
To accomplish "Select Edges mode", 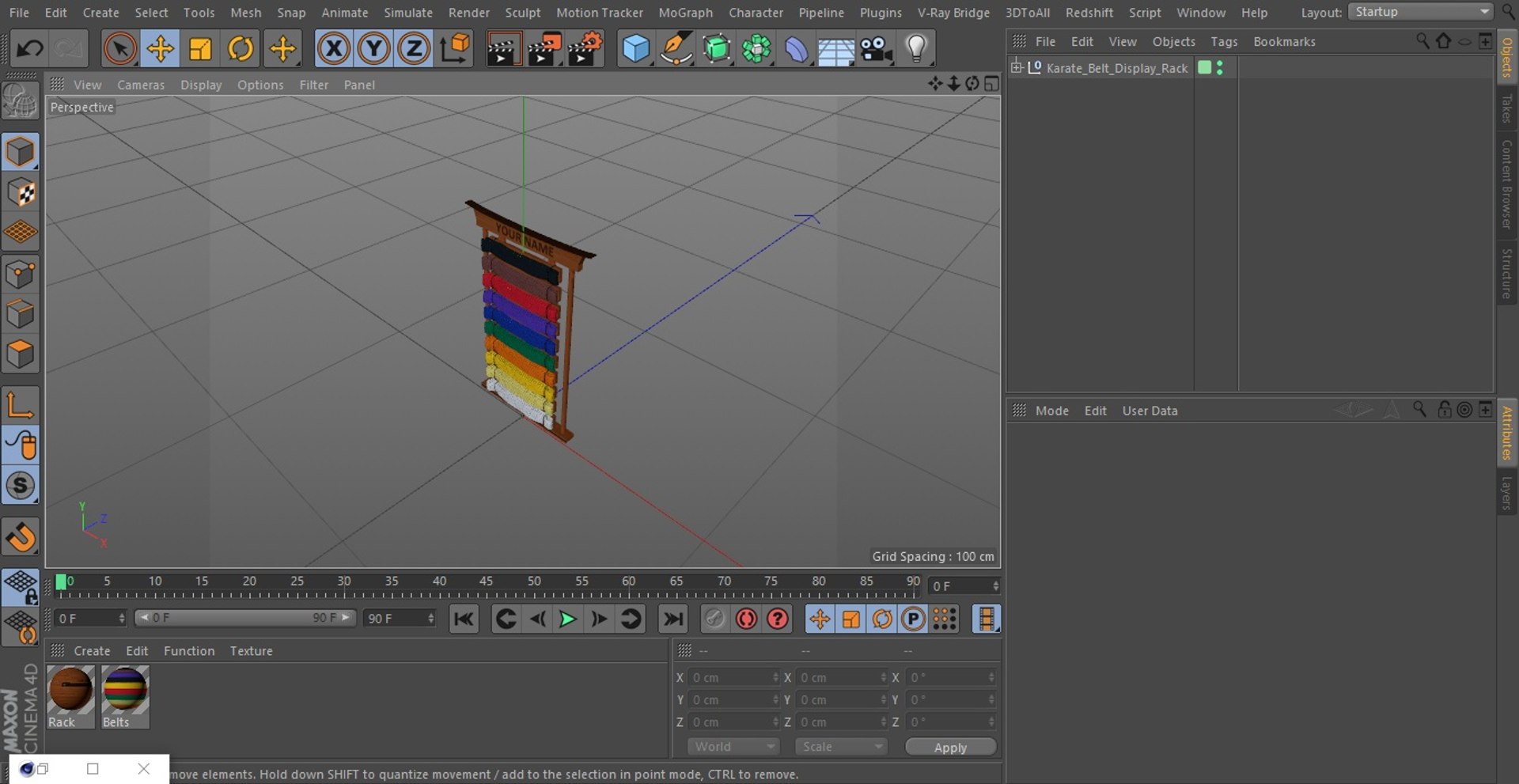I will [21, 314].
